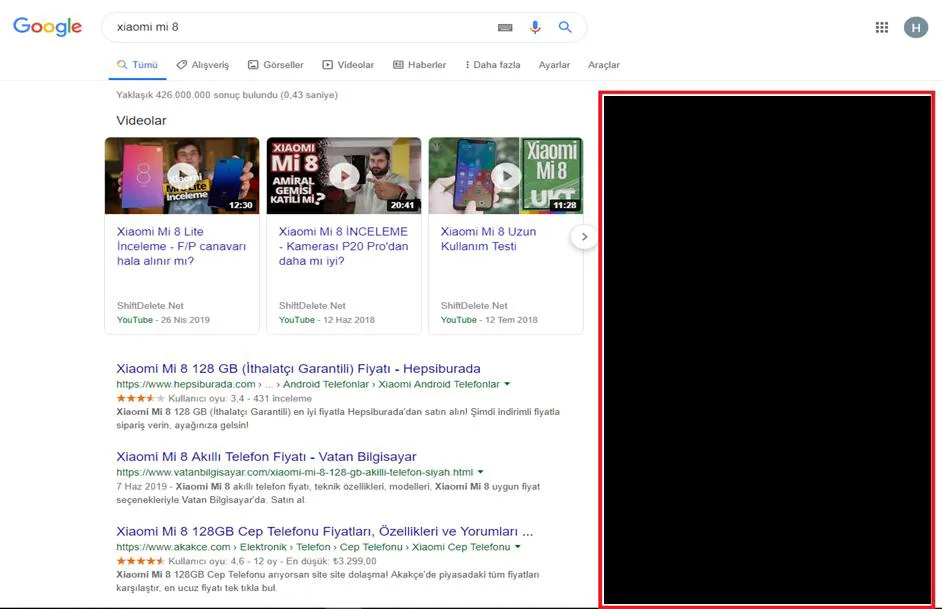The width and height of the screenshot is (942, 609).
Task: Click Kullanıcı oyu: 3,4 - 431 inceleme
Action: click(x=240, y=398)
